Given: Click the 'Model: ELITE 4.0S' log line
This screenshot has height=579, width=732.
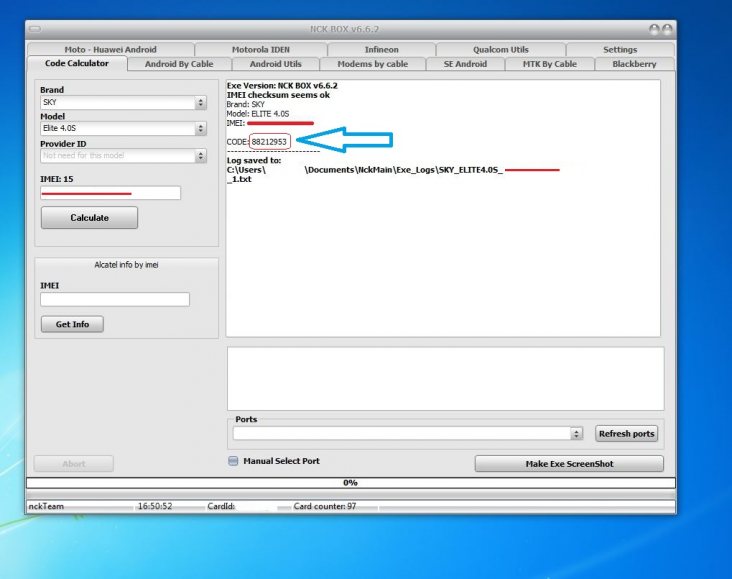Looking at the screenshot, I should pyautogui.click(x=258, y=113).
